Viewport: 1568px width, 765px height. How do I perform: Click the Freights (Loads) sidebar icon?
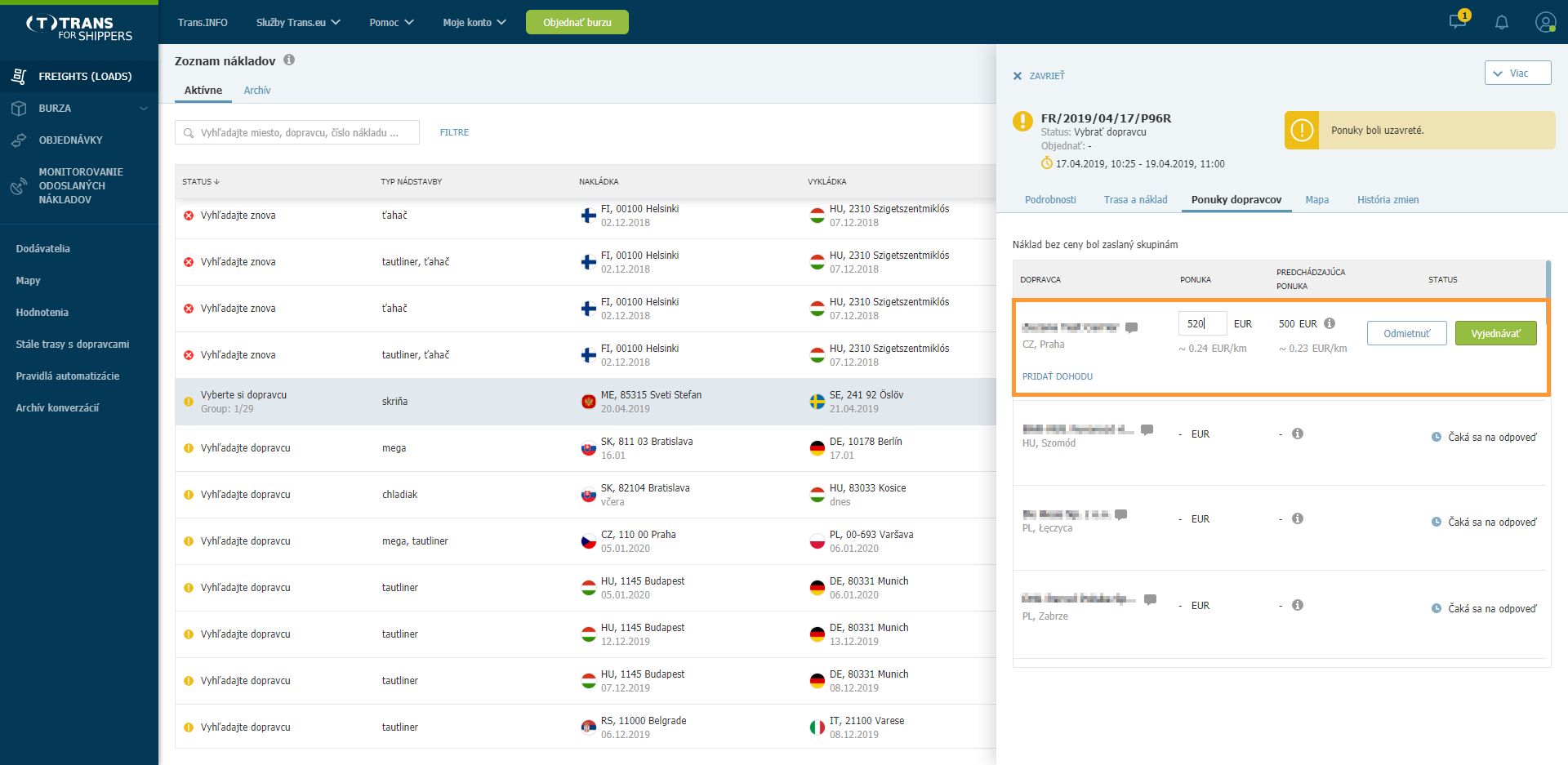tap(19, 76)
